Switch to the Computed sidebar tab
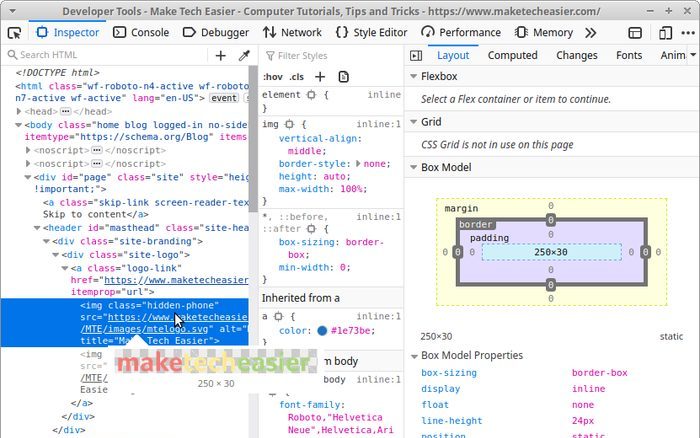 (512, 55)
